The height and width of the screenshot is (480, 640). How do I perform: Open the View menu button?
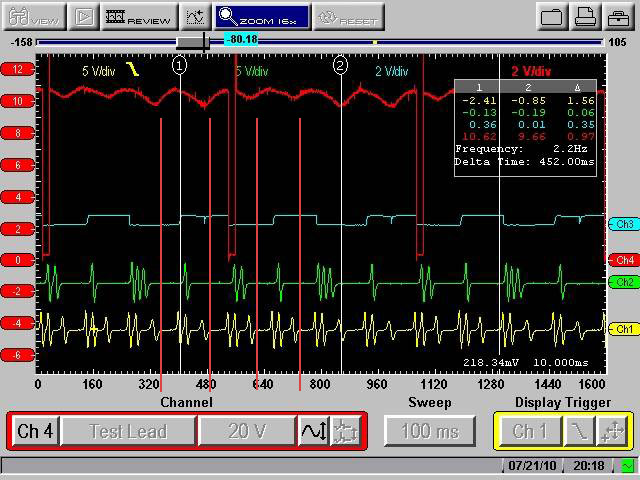tap(35, 17)
